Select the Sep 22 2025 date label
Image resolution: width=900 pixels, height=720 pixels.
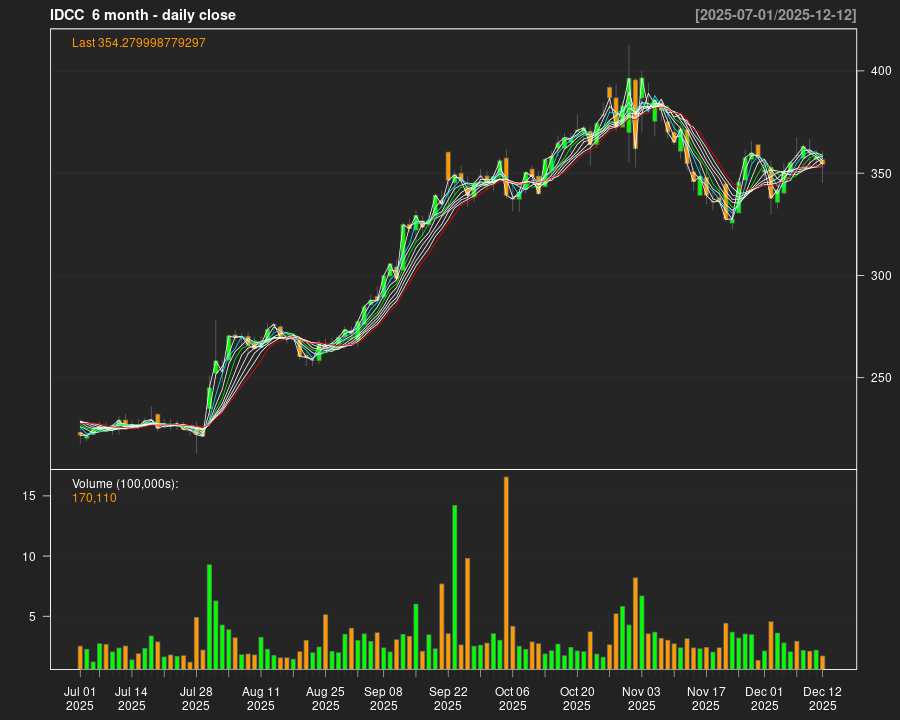448,698
